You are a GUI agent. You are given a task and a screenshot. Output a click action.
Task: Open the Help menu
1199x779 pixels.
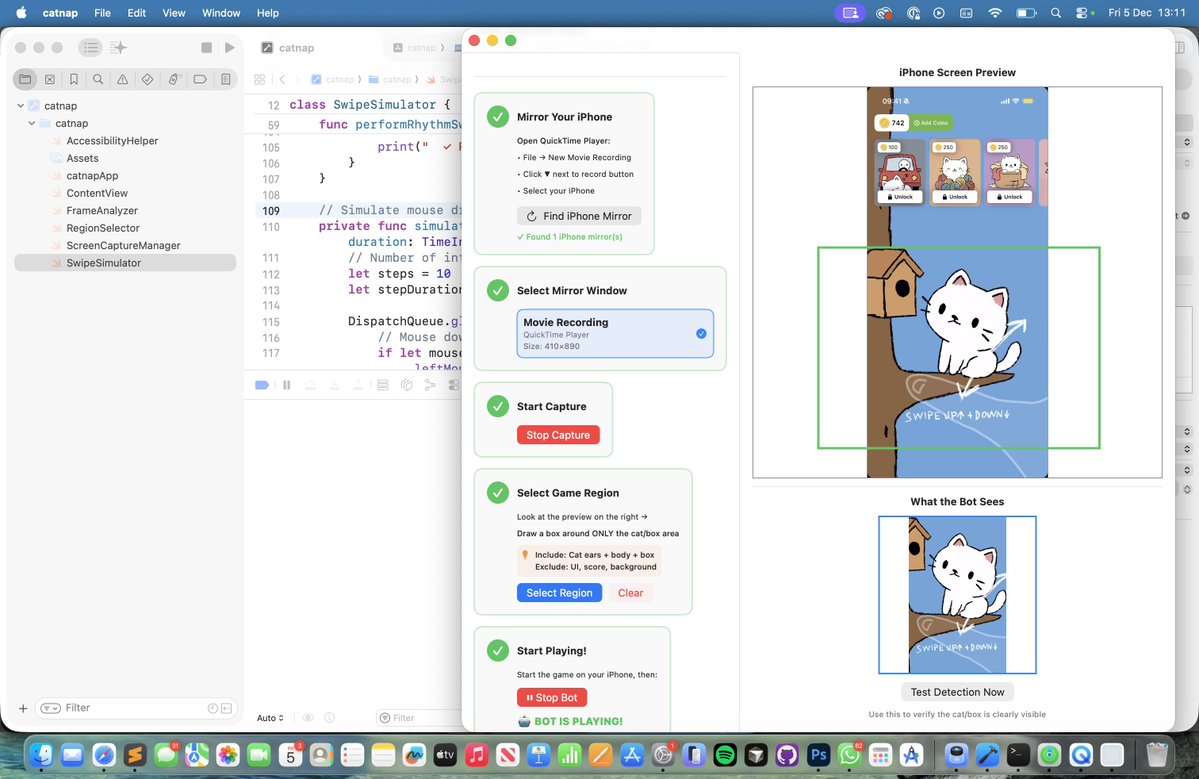point(268,13)
